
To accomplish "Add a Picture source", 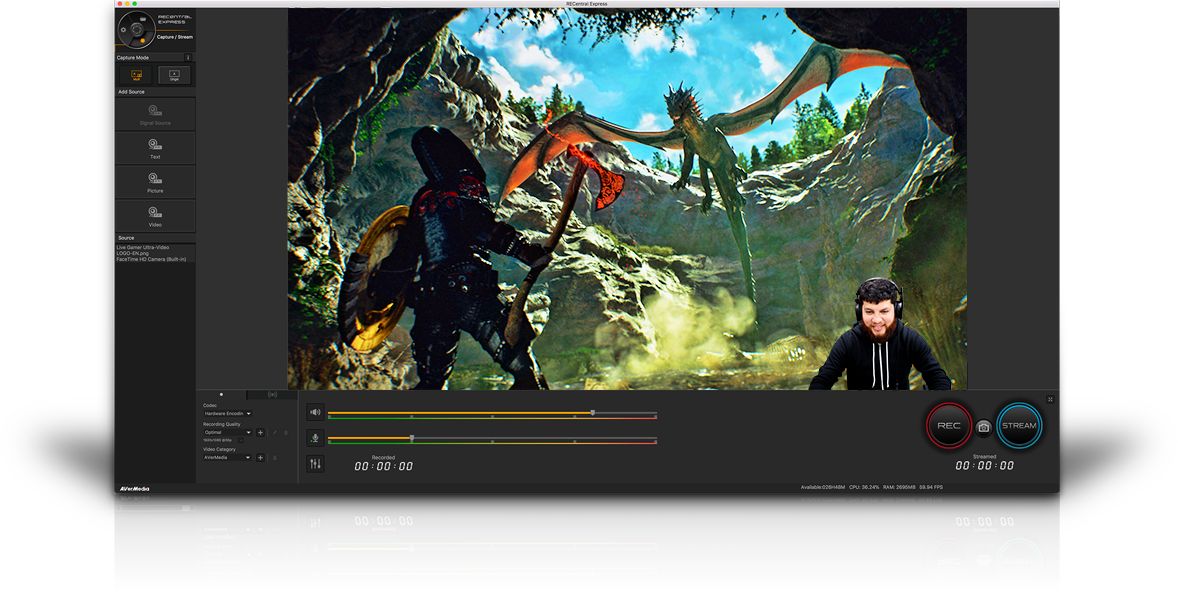I will click(x=155, y=182).
